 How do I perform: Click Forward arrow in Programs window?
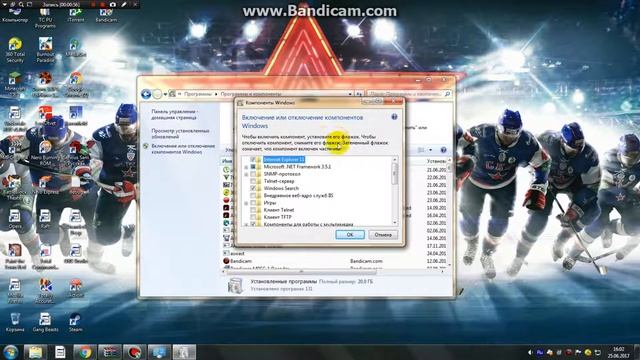[157, 94]
